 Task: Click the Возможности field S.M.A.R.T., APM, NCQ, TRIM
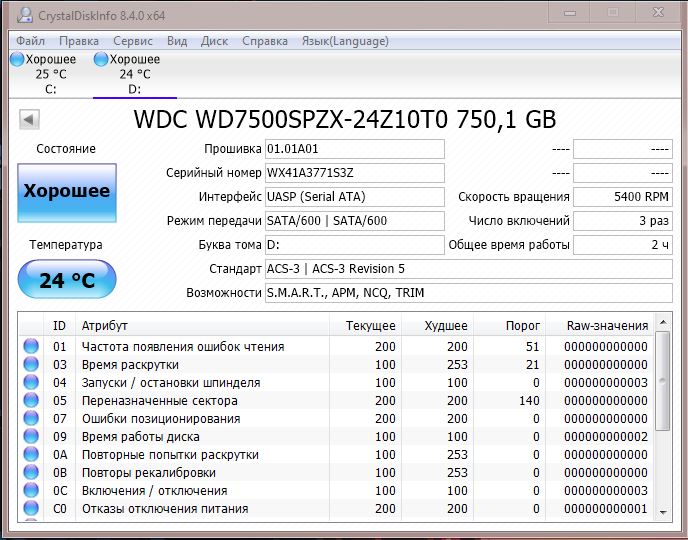(469, 293)
